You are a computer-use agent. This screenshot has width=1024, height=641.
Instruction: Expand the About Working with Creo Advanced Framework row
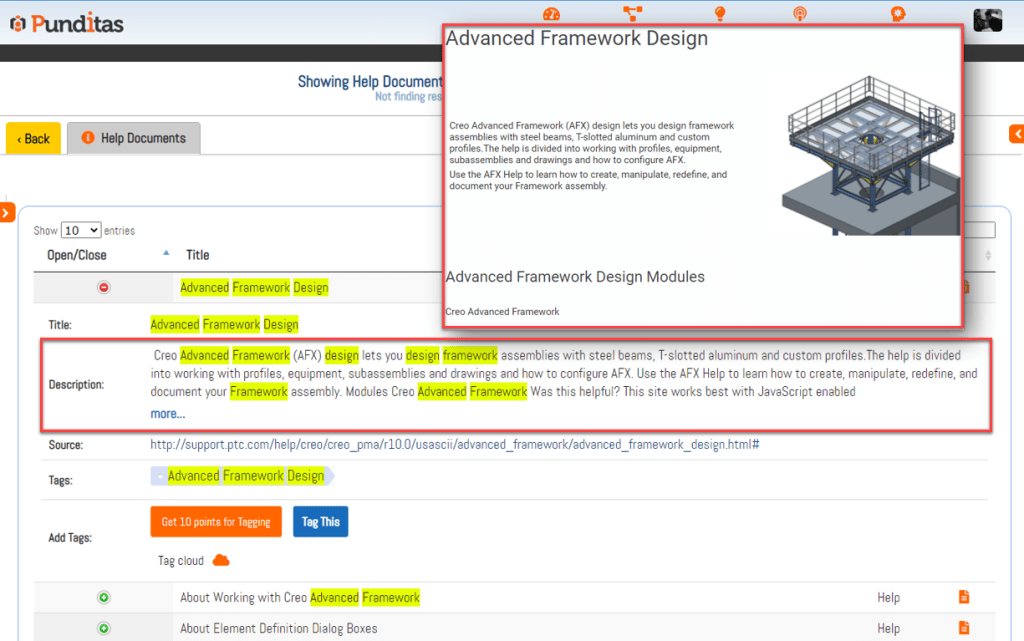103,598
